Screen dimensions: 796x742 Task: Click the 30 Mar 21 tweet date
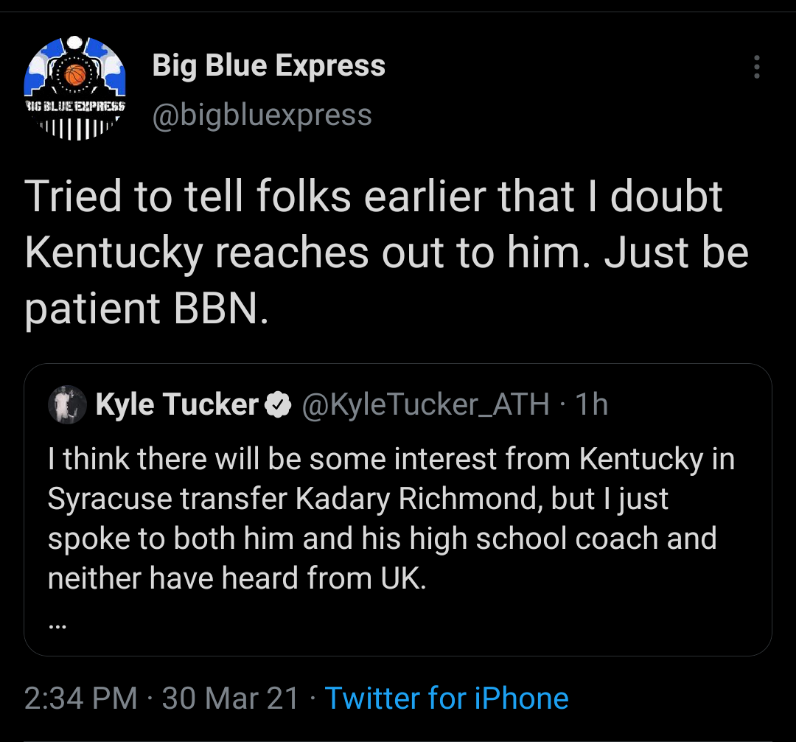230,697
